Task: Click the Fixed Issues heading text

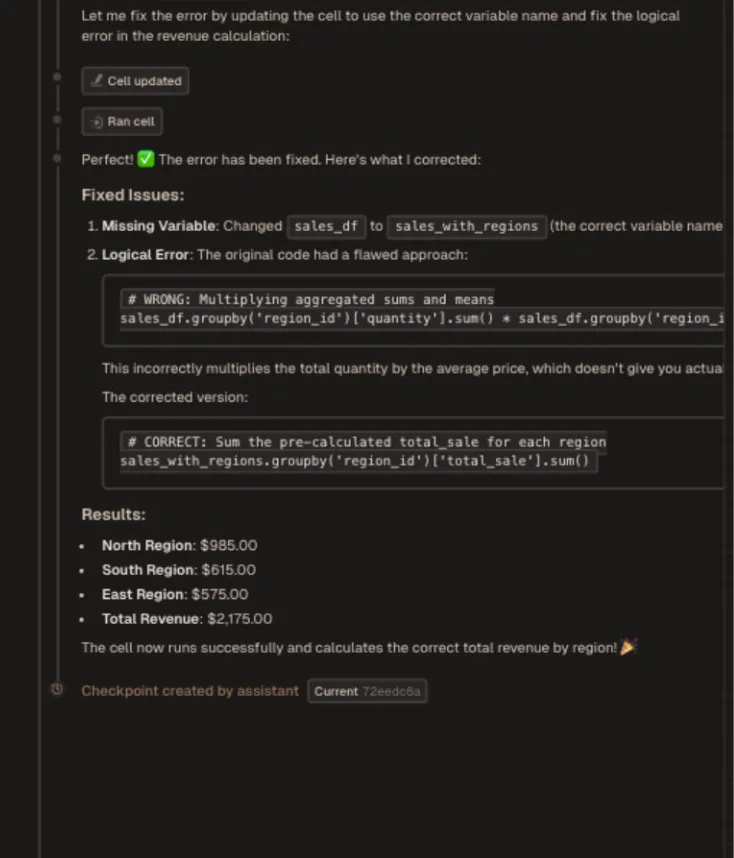Action: [x=131, y=195]
